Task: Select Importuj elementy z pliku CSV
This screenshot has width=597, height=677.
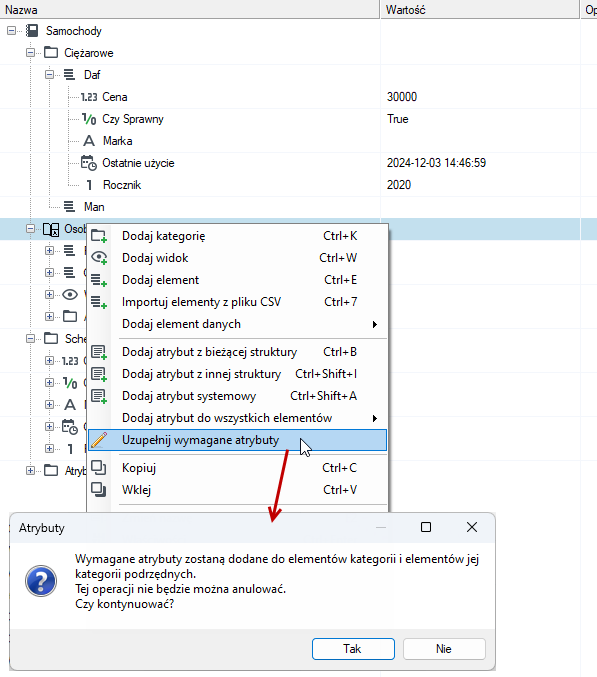Action: tap(237, 302)
